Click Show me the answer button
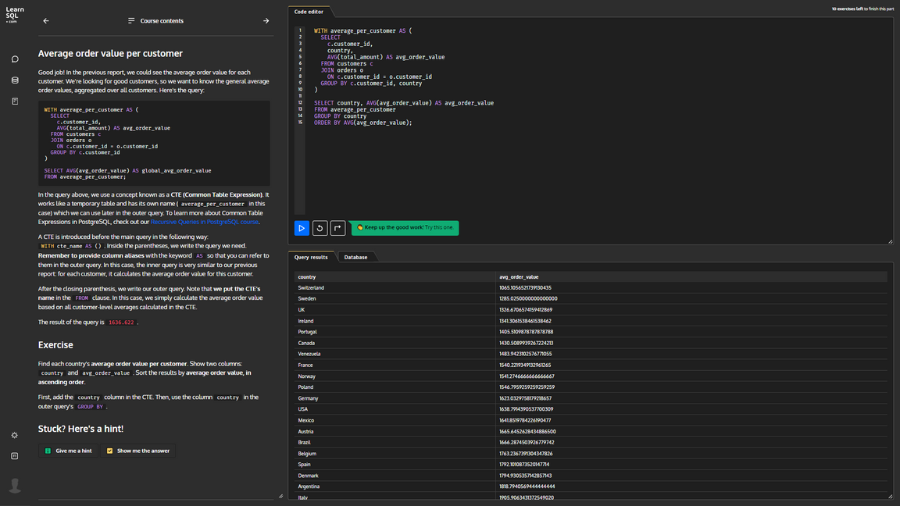Viewport: 900px width, 506px height. pyautogui.click(x=138, y=451)
